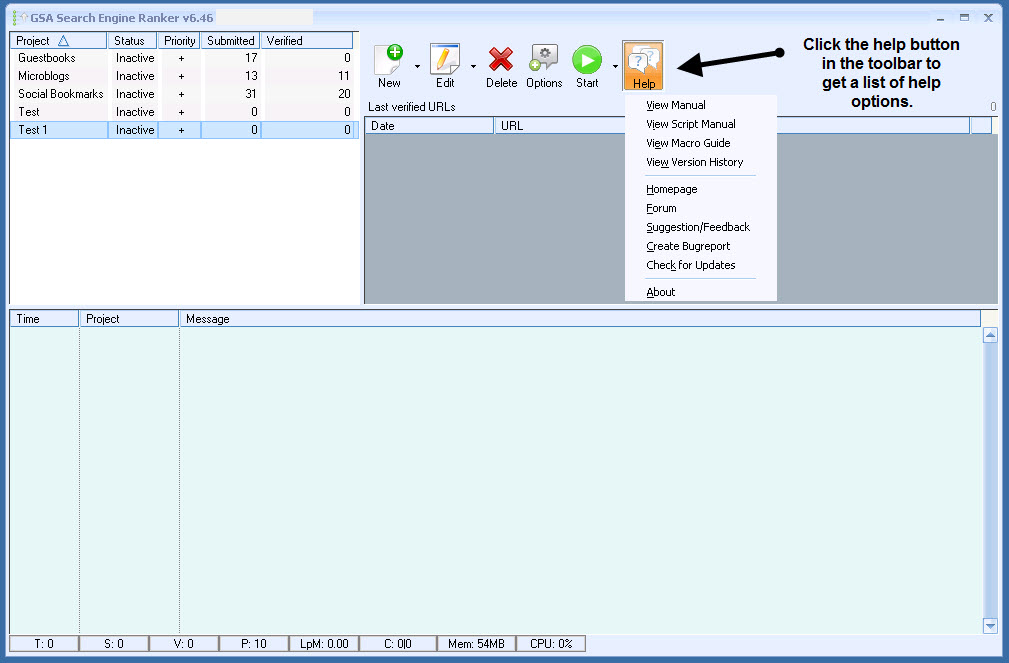The image size is (1009, 663).
Task: Select Create Bugreport from the menu
Action: [688, 246]
